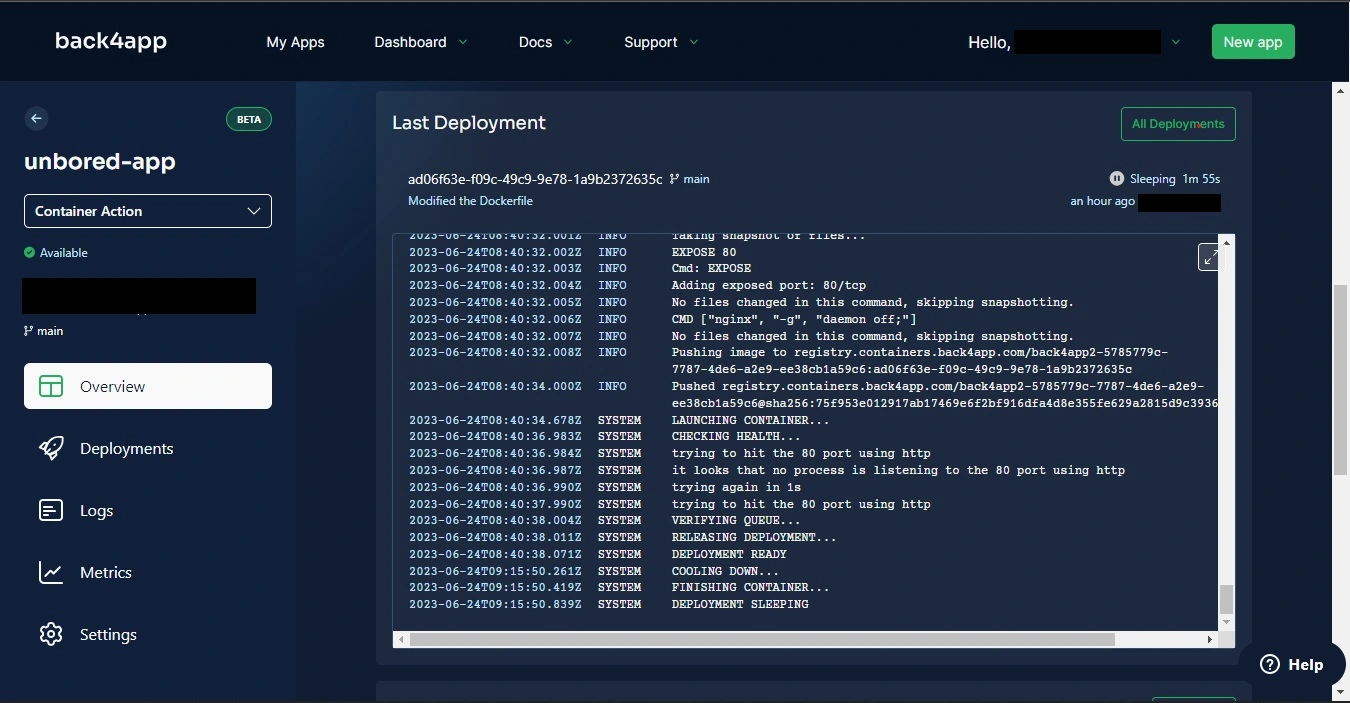
Task: View Metrics via the chart icon
Action: [x=50, y=572]
